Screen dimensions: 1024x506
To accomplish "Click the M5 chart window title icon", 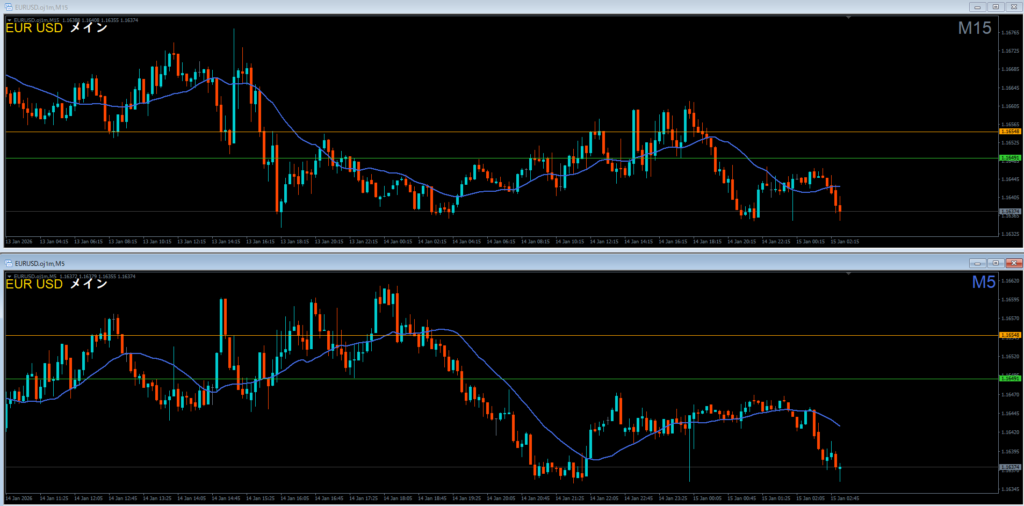I will point(8,264).
